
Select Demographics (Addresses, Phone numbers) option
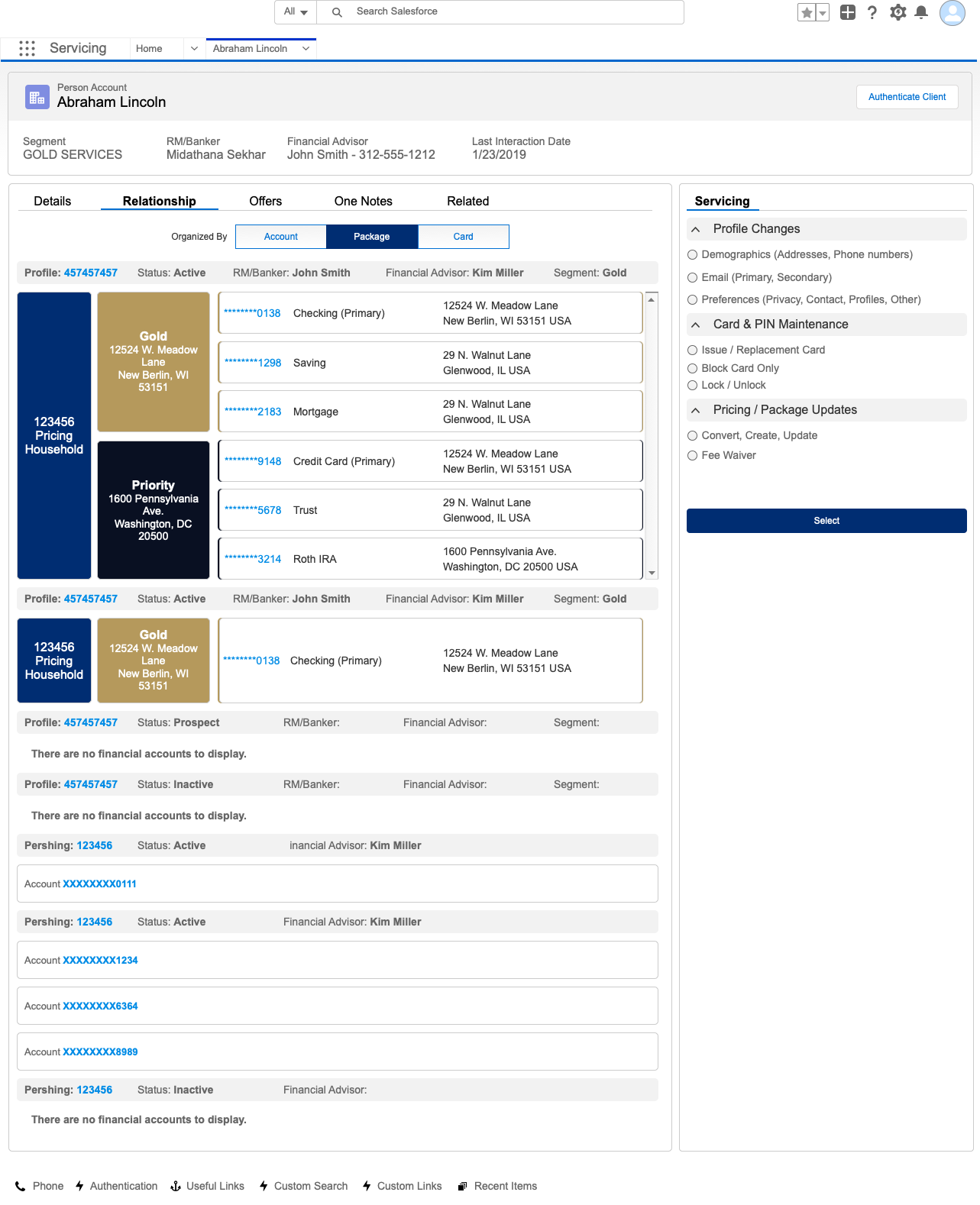(693, 254)
